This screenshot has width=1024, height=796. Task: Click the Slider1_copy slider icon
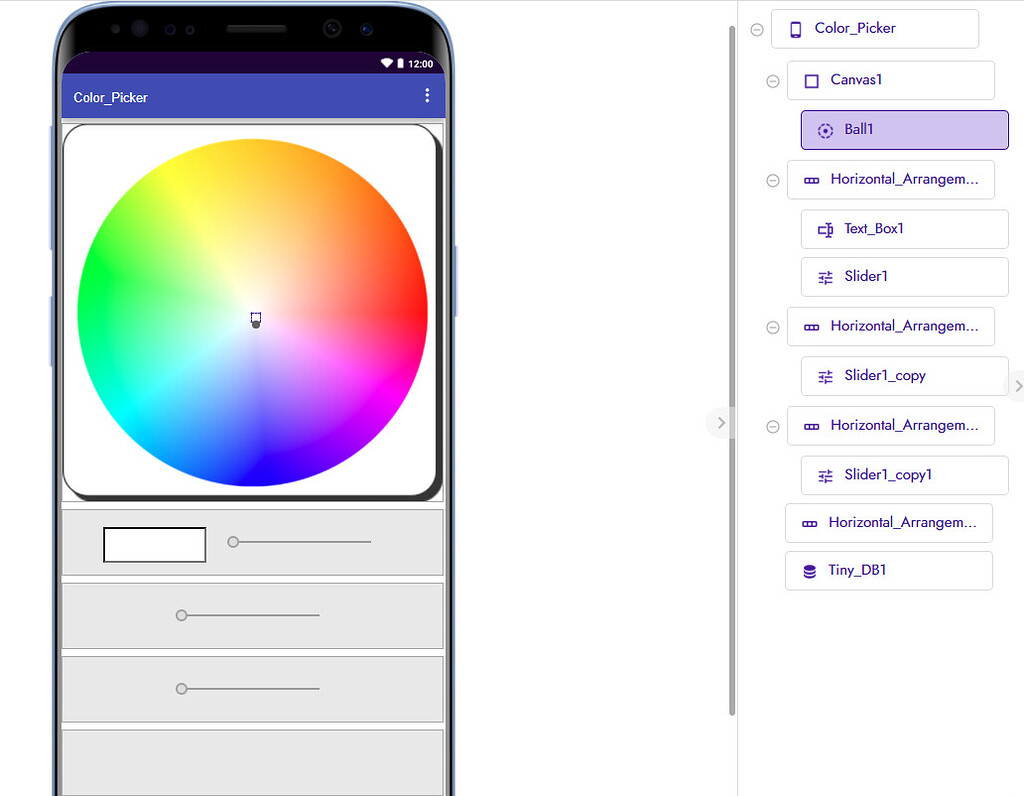coord(825,377)
